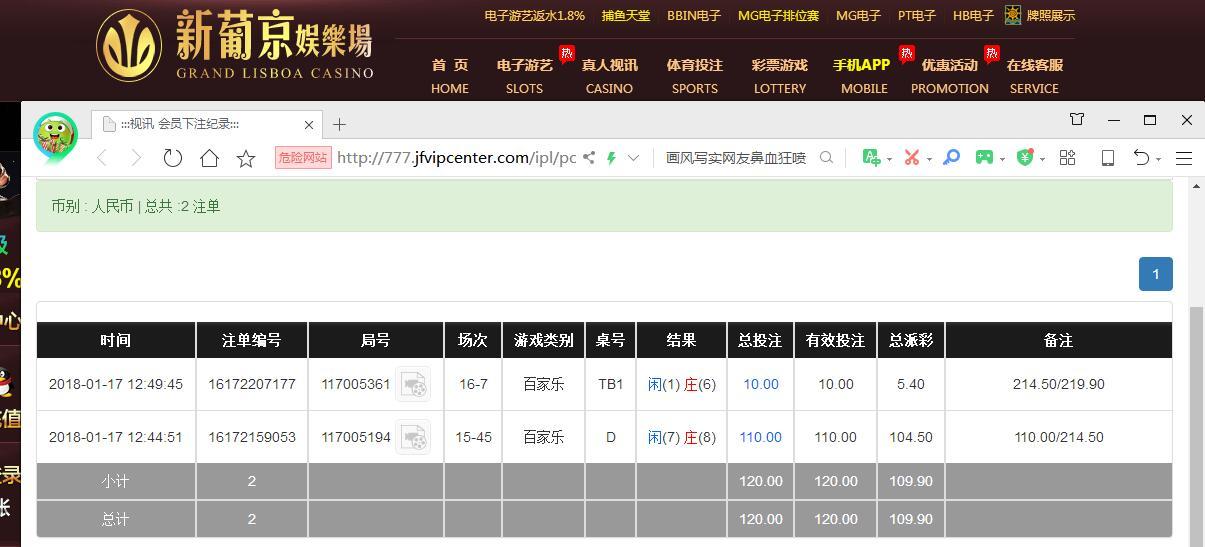Click the browser search input field

pos(735,158)
